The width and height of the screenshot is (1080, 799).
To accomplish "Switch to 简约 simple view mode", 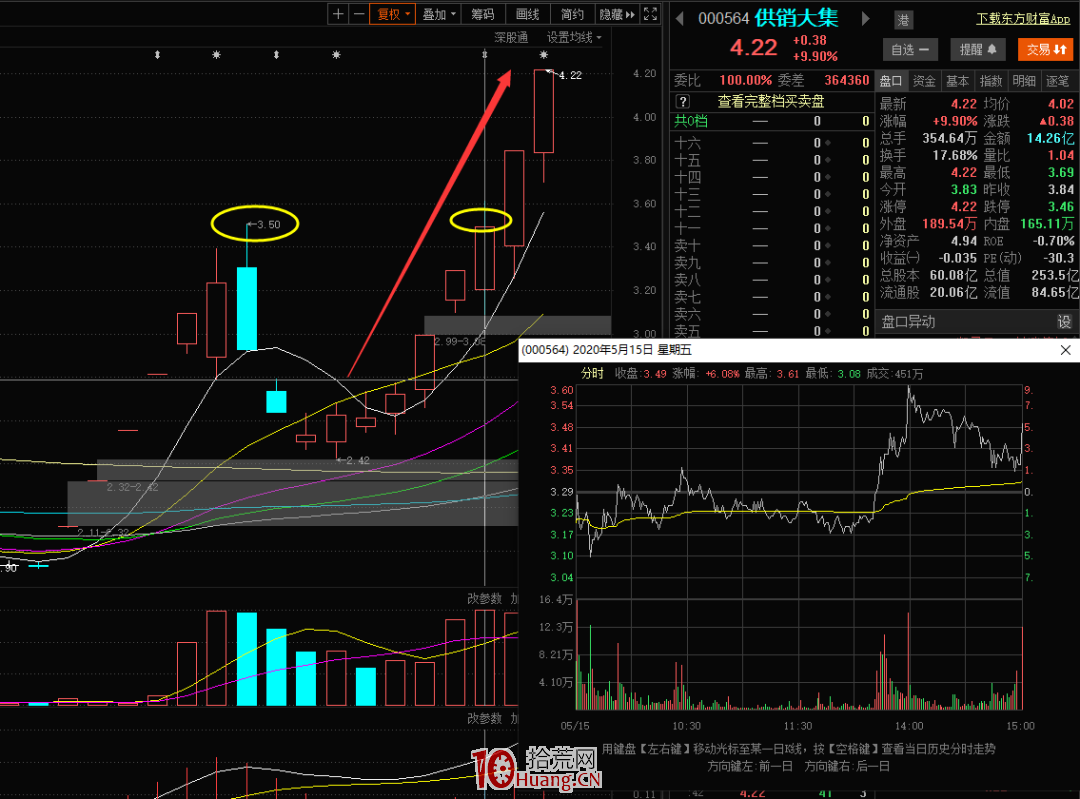I will pyautogui.click(x=572, y=14).
